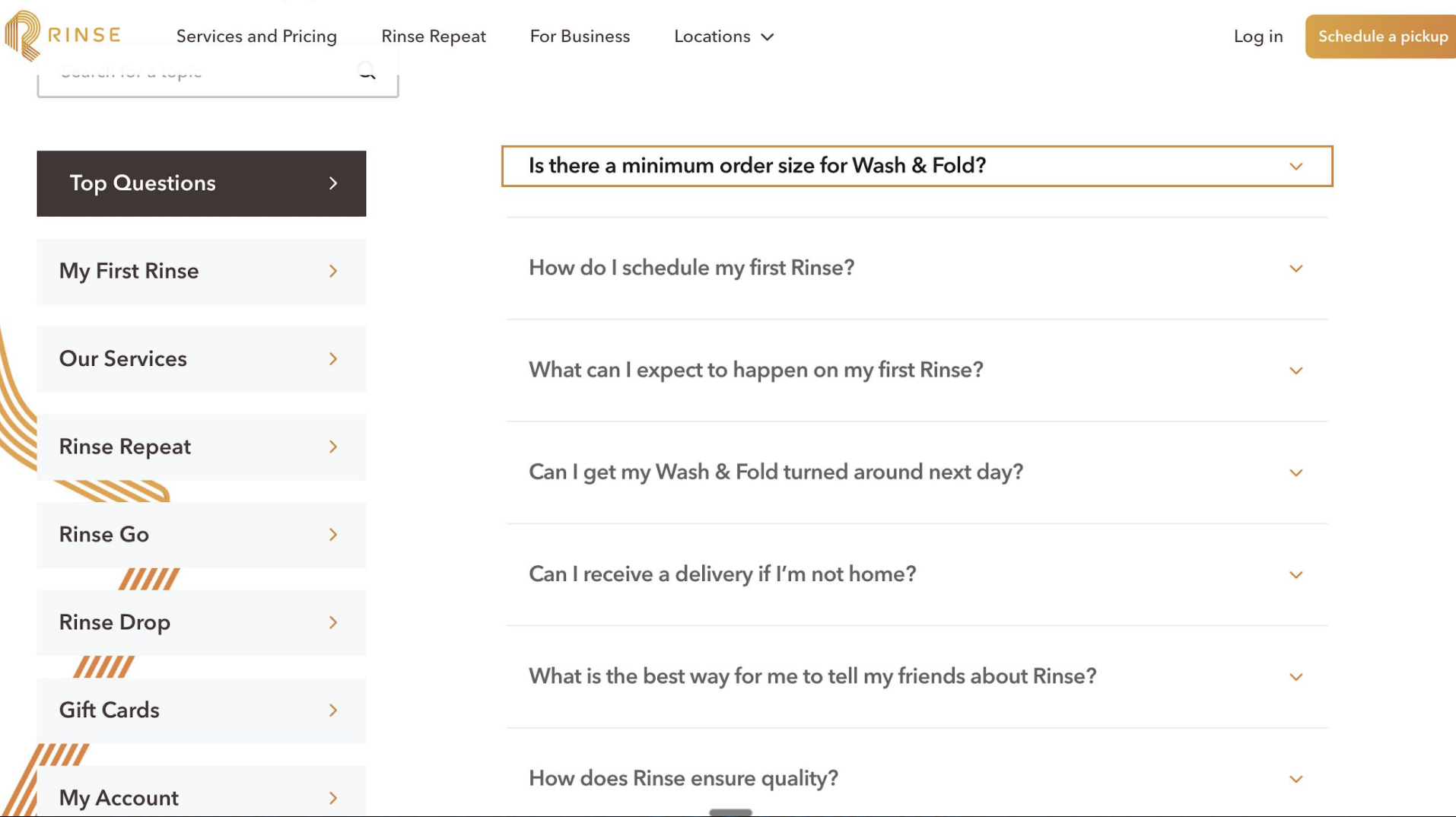Image resolution: width=1456 pixels, height=817 pixels.
Task: Click the Gift Cards arrow icon
Action: click(333, 711)
